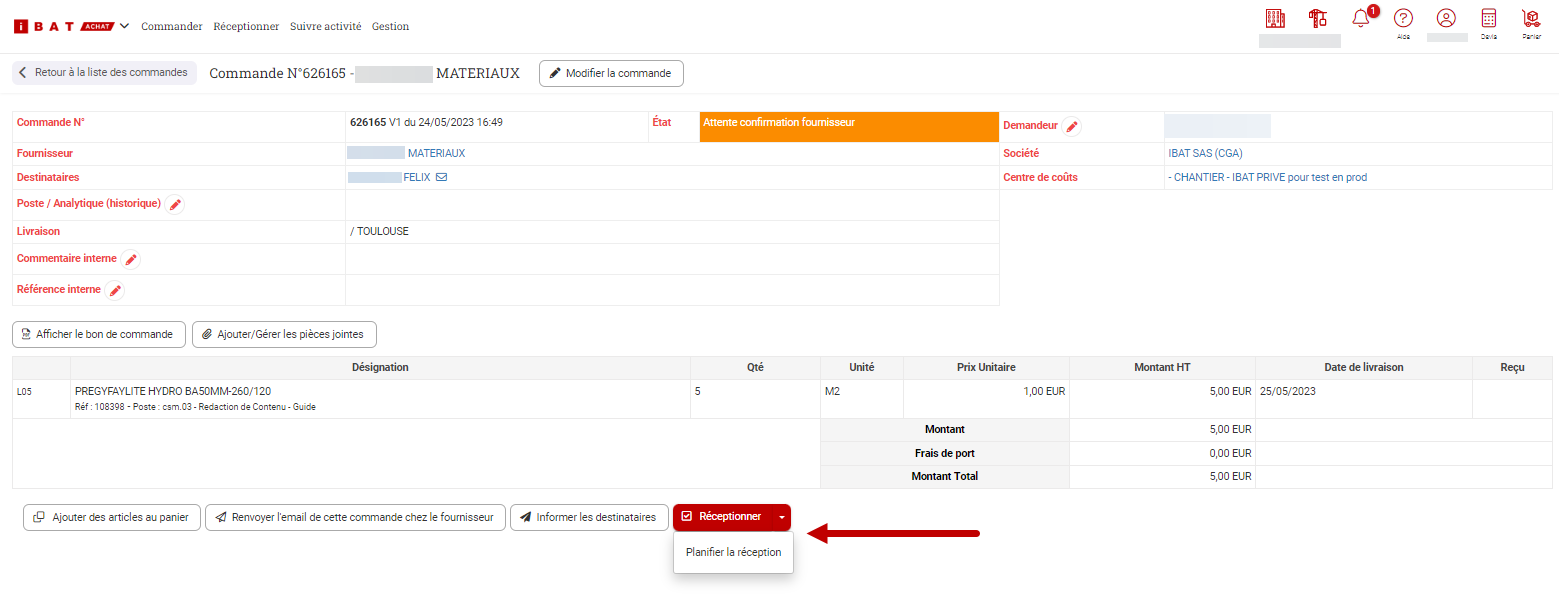This screenshot has height=611, width=1559.
Task: Edit Poste / Analytique pencil icon
Action: [x=175, y=205]
